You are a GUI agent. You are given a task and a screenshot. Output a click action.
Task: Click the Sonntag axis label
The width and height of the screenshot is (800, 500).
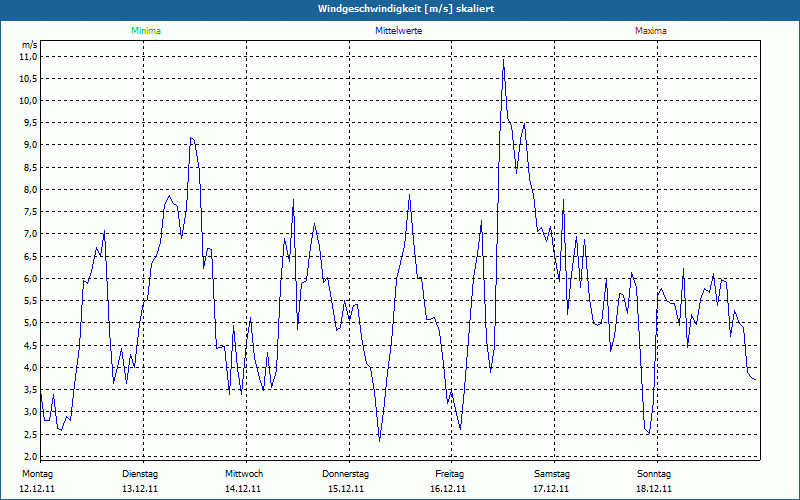tap(654, 474)
